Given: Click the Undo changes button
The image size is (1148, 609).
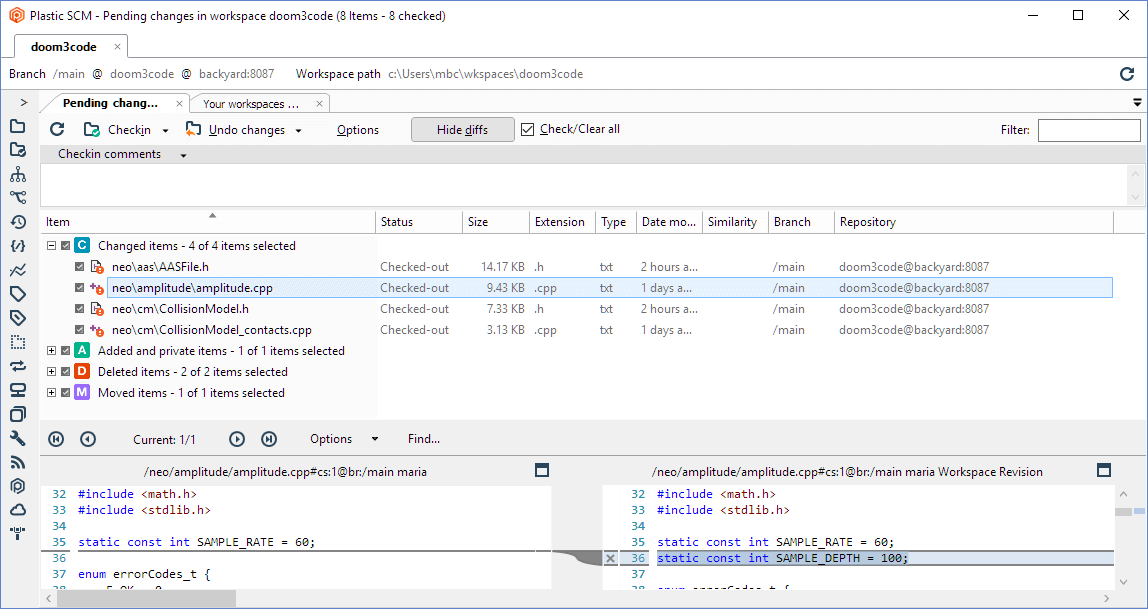Looking at the screenshot, I should [x=234, y=130].
